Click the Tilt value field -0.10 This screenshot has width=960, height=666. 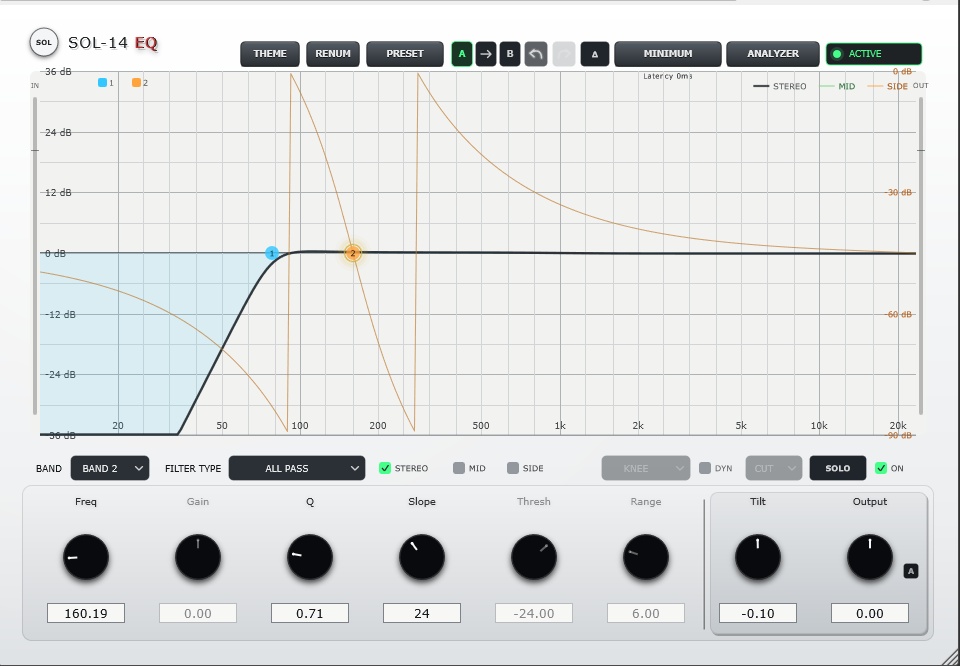click(758, 613)
